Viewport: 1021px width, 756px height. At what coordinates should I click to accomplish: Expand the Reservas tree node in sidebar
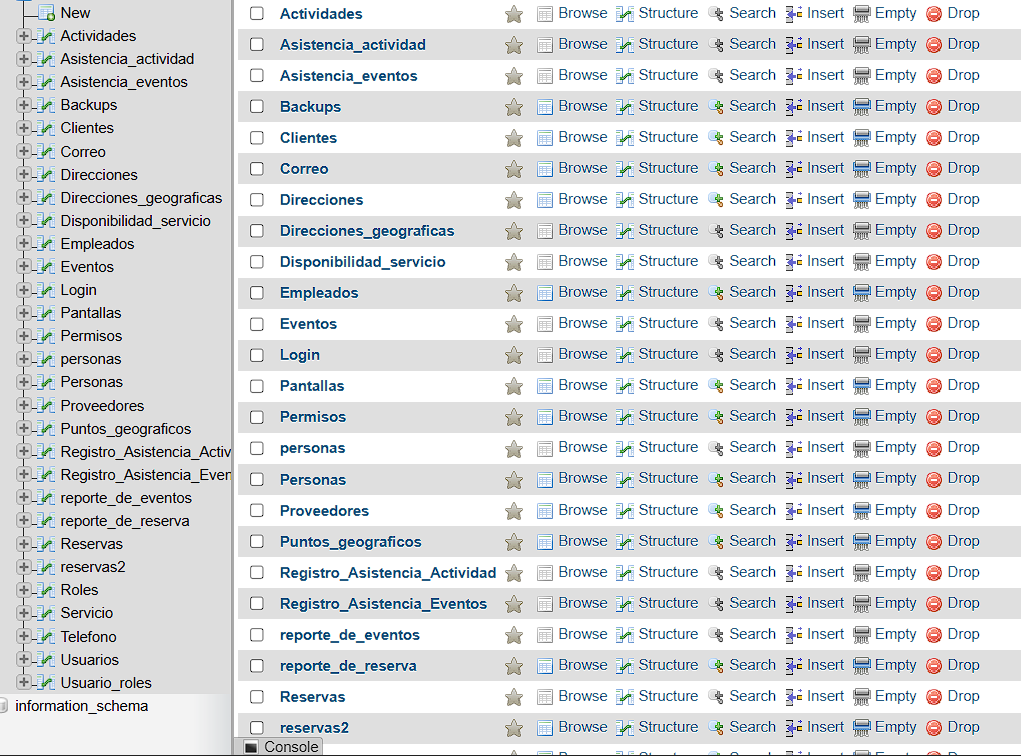[24, 544]
